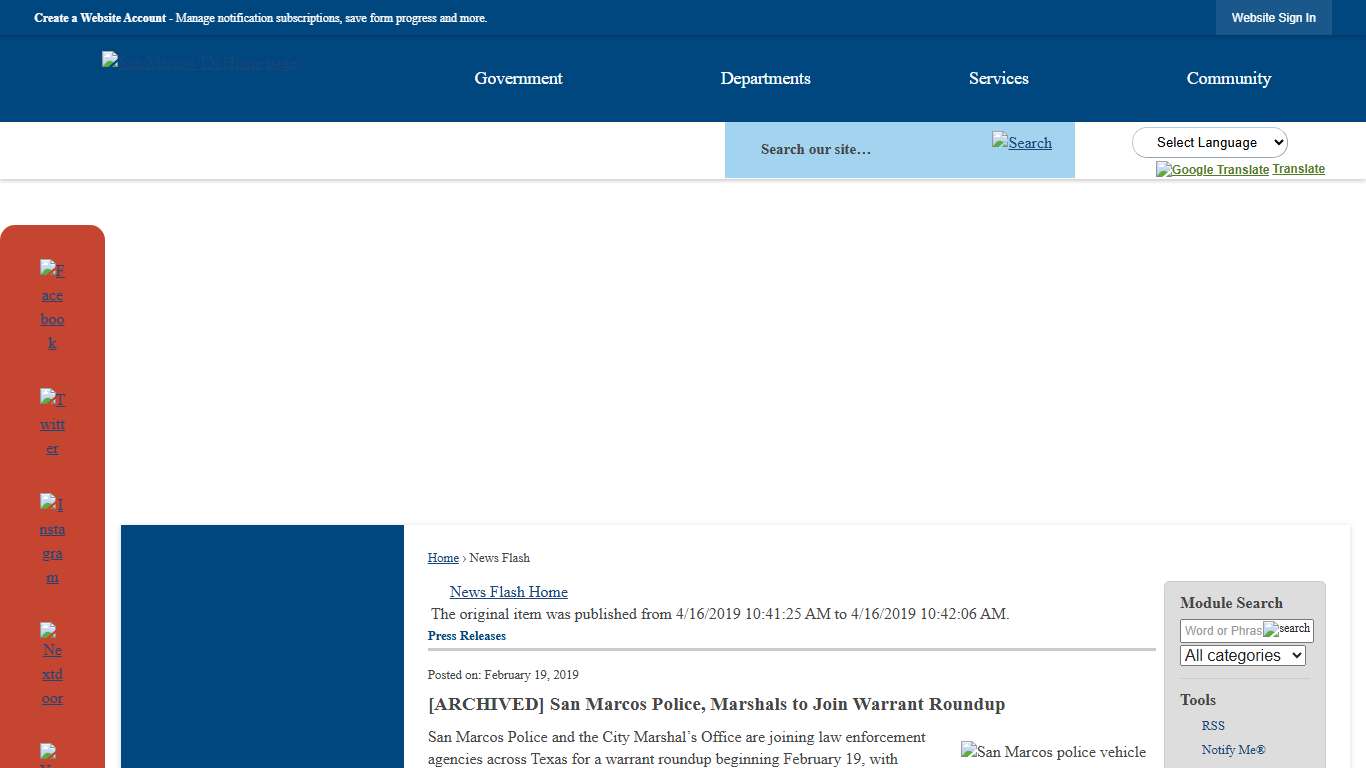Click the San Marcos homepage logo
Screen dimensions: 1366x768
[199, 63]
